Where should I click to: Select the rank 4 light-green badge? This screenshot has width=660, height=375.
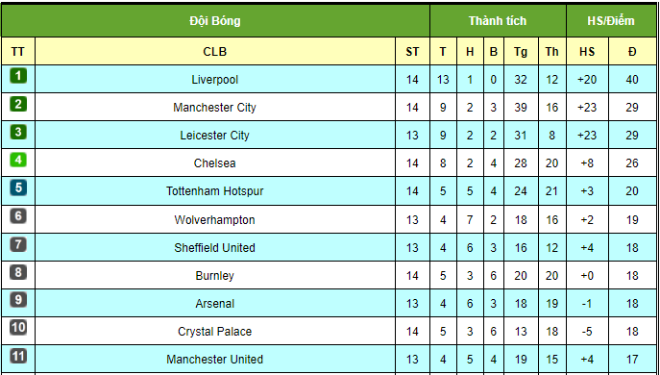18,160
